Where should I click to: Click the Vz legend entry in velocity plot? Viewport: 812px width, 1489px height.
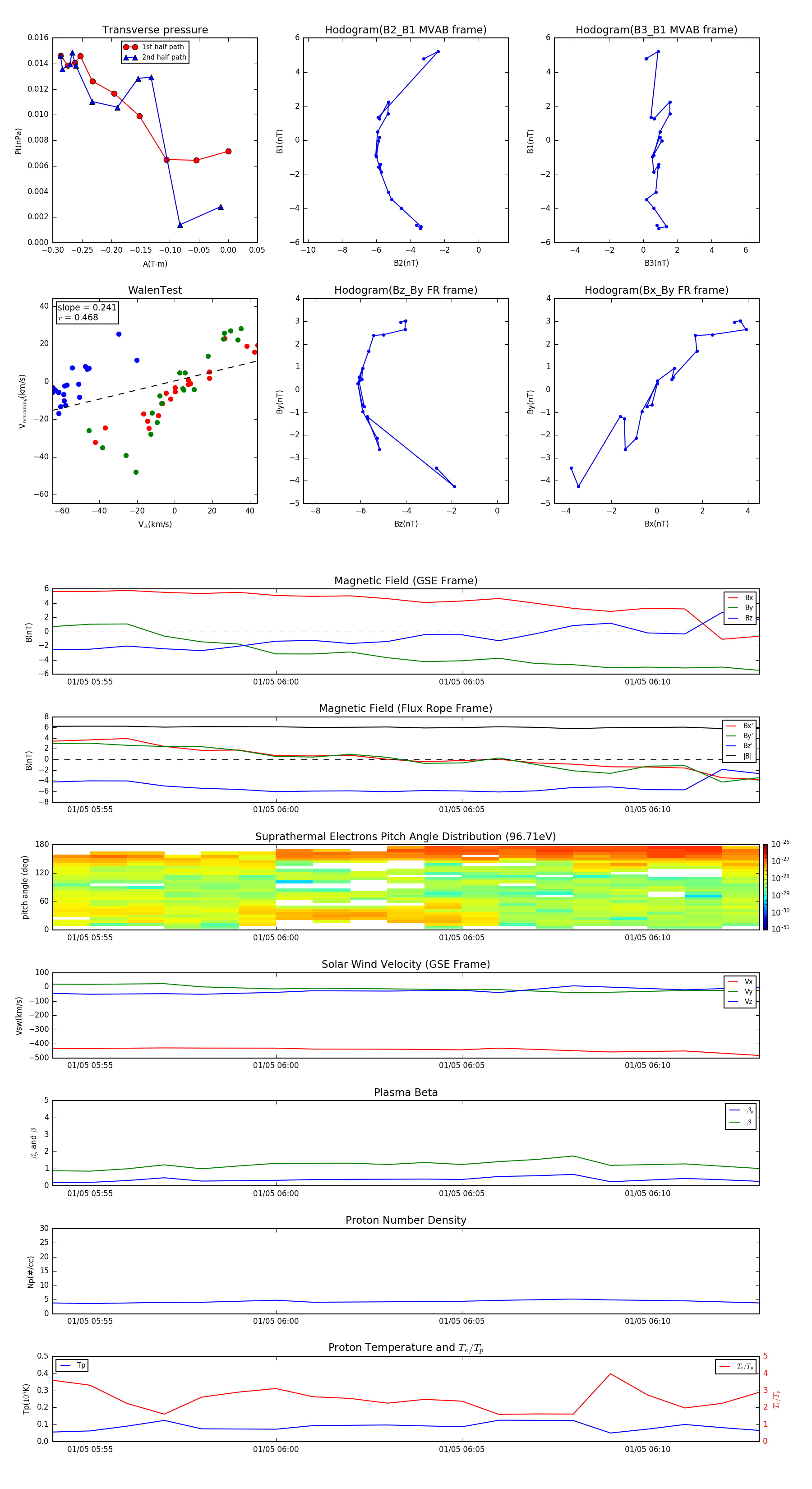tap(740, 1002)
